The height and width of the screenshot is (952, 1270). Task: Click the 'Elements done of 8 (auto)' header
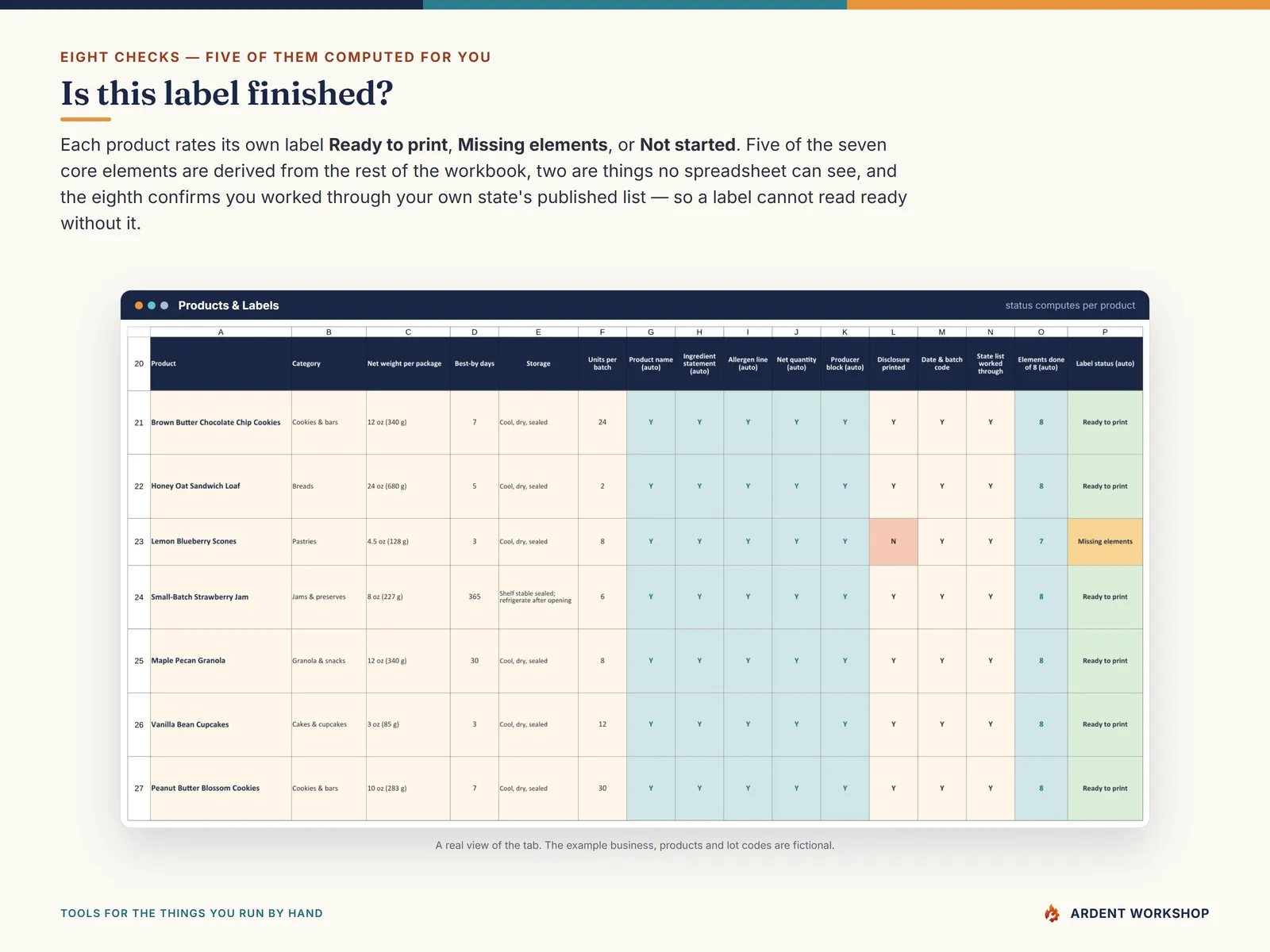1041,363
